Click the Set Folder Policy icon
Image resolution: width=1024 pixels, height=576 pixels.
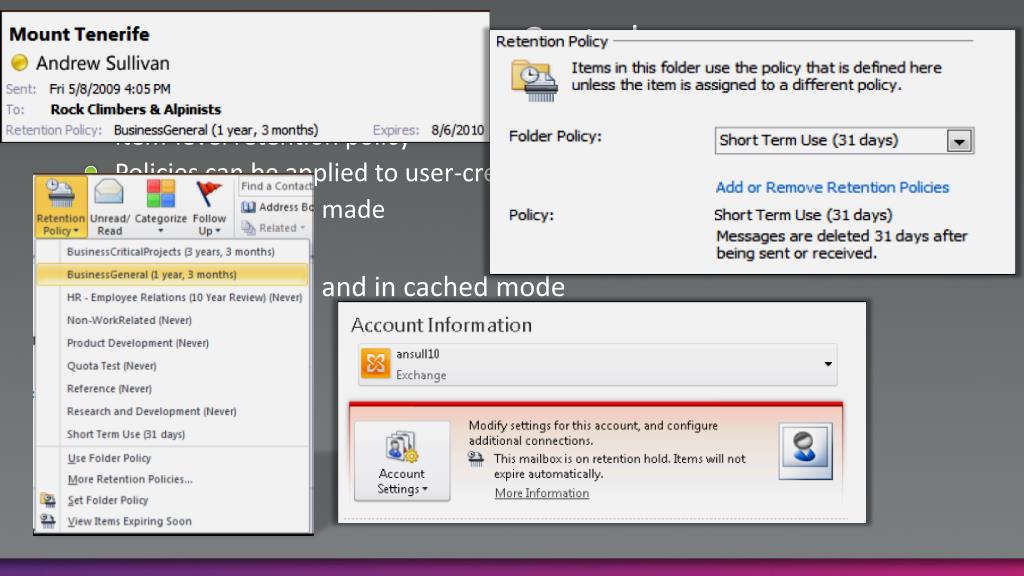point(48,500)
